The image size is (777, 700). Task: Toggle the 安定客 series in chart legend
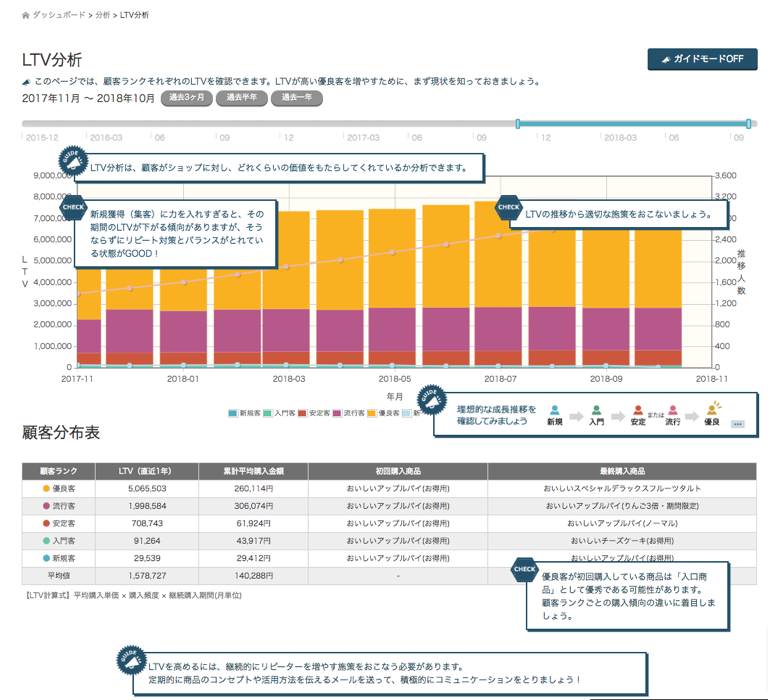tap(314, 412)
